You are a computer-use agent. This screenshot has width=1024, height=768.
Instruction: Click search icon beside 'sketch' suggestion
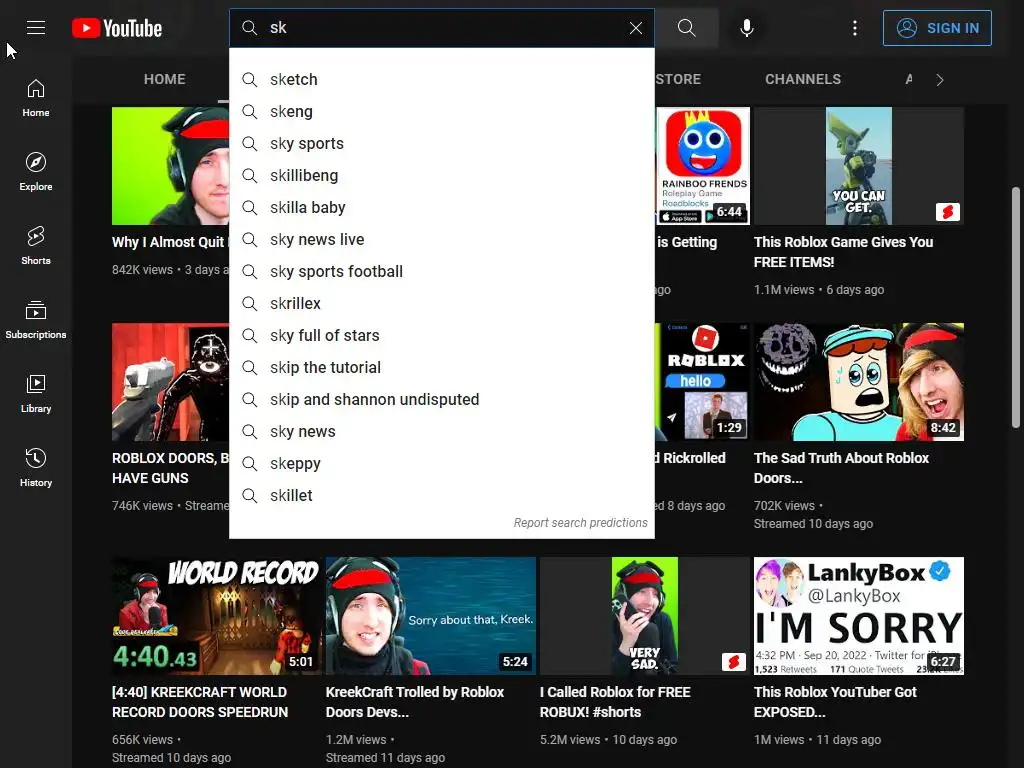click(x=249, y=80)
